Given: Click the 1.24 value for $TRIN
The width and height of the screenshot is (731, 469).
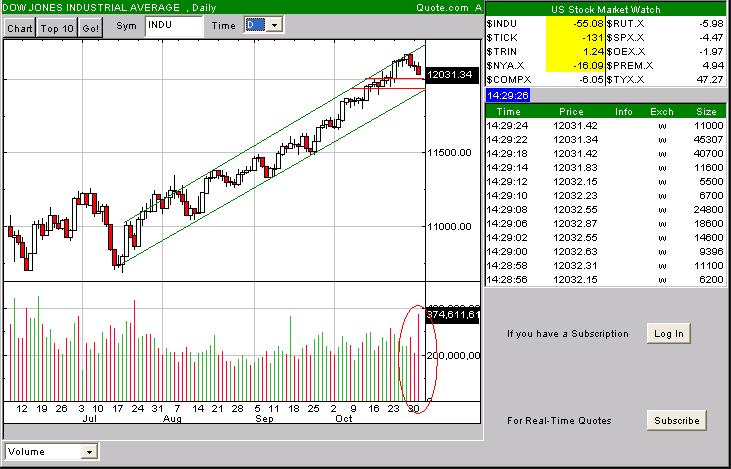Looking at the screenshot, I should click(x=593, y=51).
